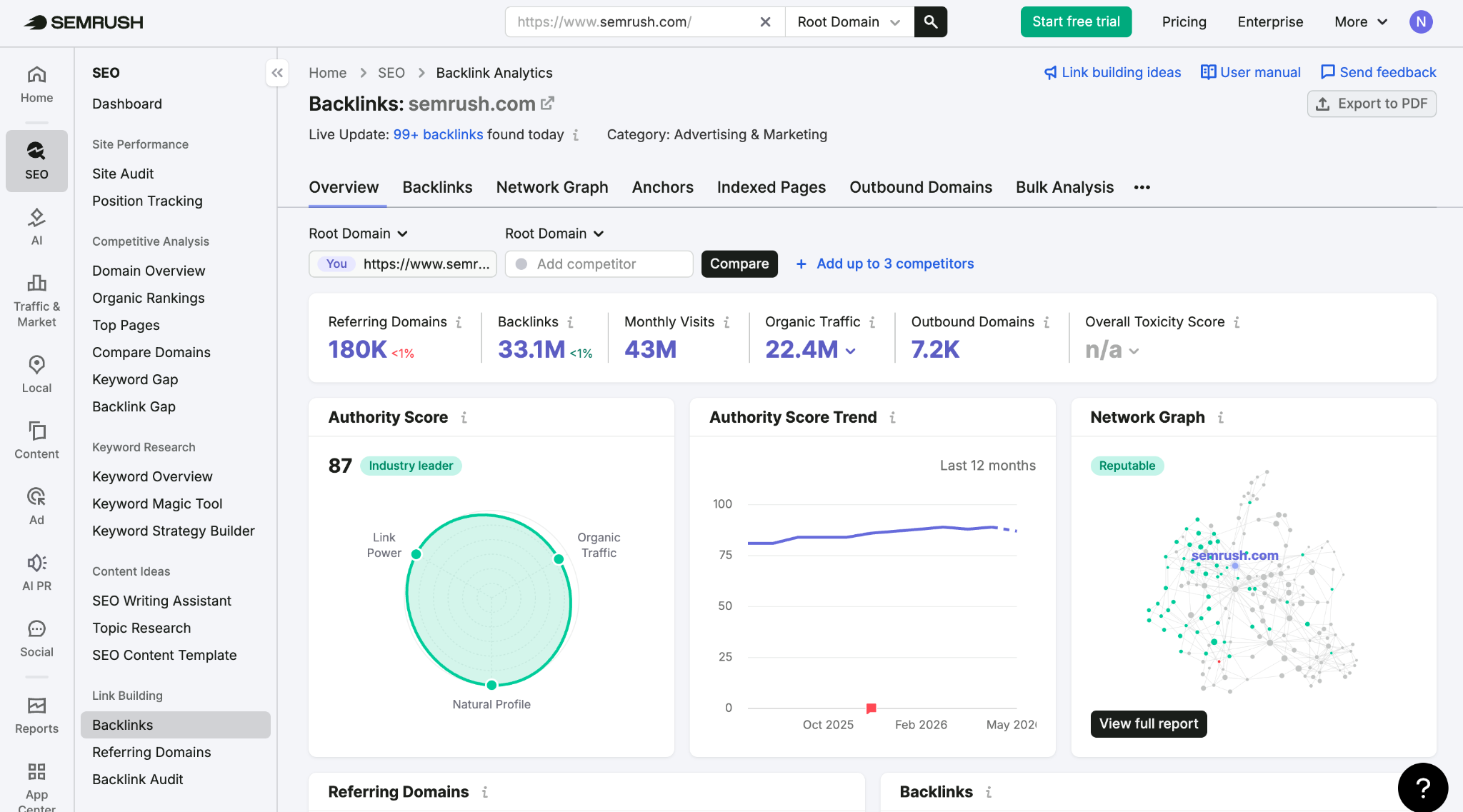Open Reports section in left rail
The image size is (1463, 812).
36,716
